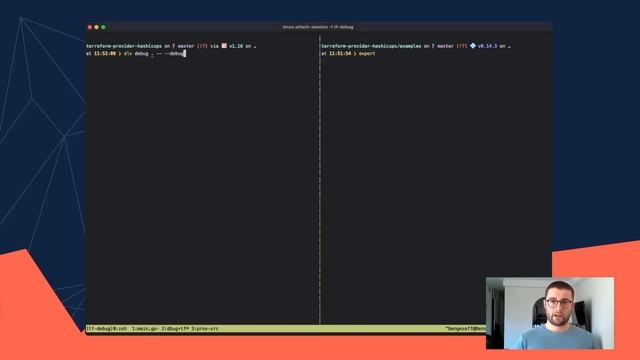640x360 pixels.
Task: Click the left pane path terraform-provider-hashicups
Action: pos(124,46)
